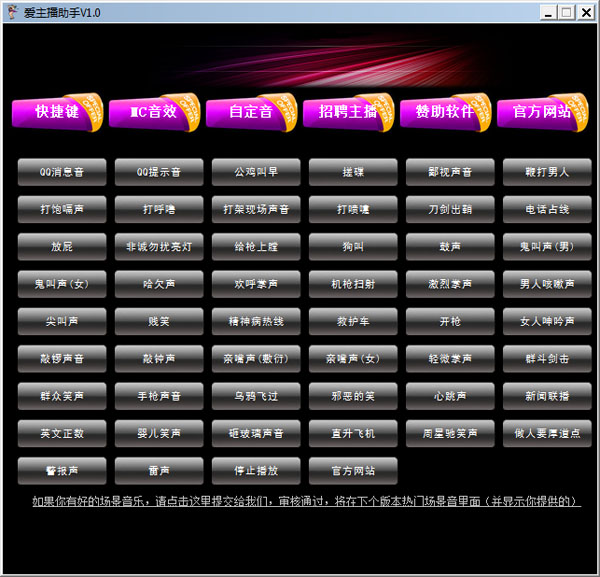Play the 开枪 sound
Image resolution: width=600 pixels, height=577 pixels.
coord(450,321)
